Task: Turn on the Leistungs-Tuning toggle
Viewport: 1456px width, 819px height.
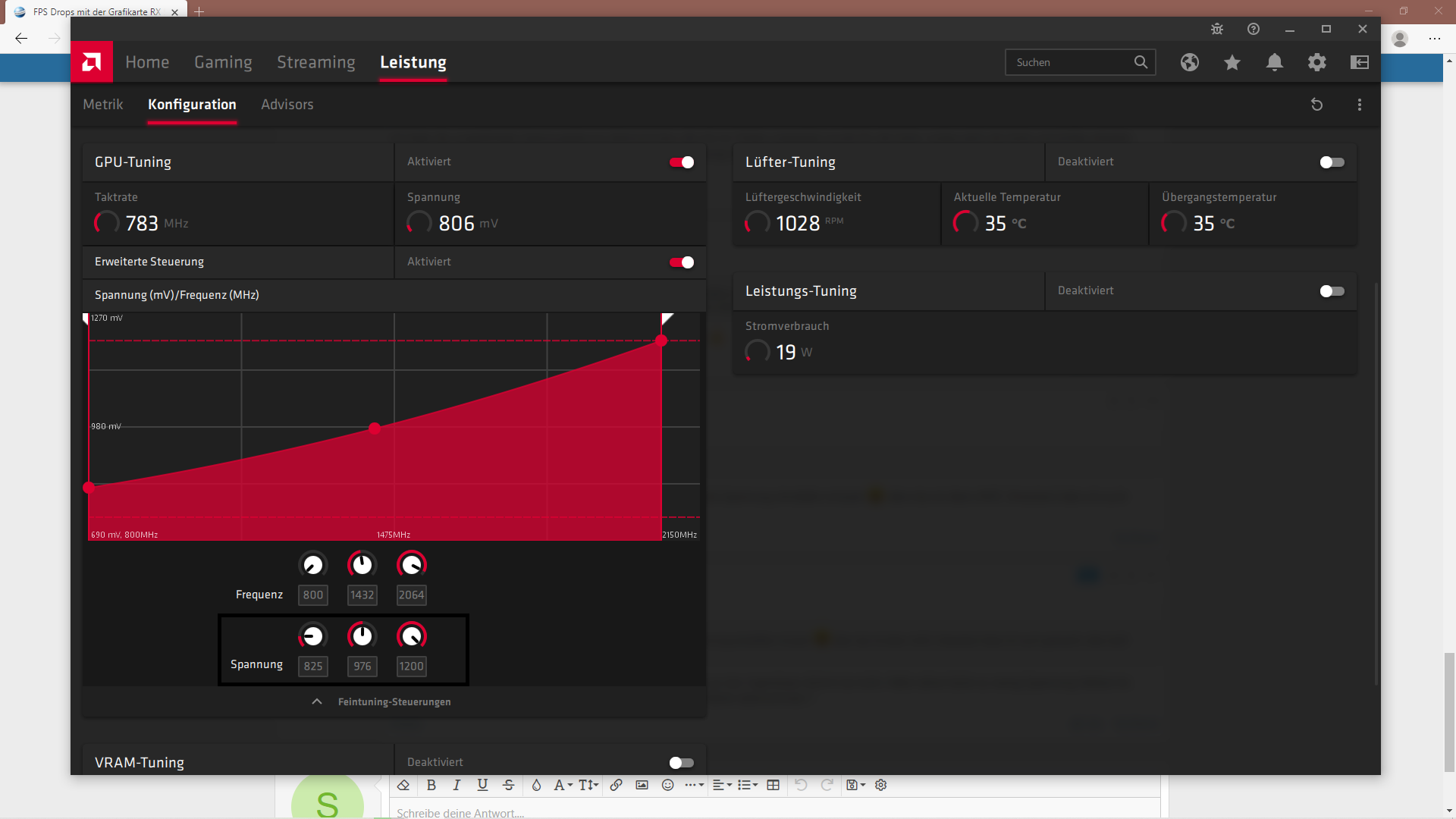Action: point(1332,291)
